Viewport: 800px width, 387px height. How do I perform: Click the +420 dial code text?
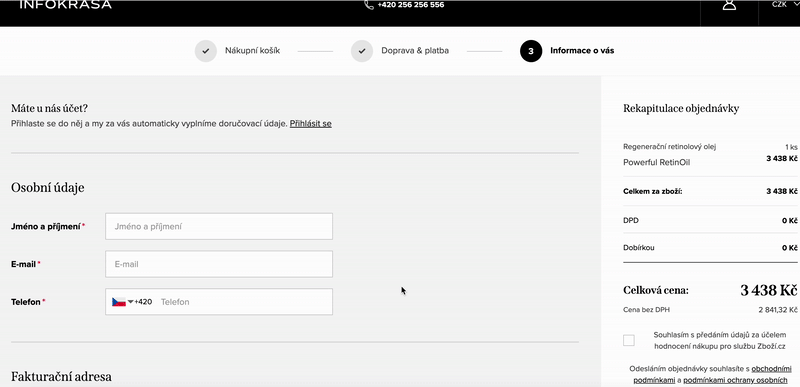click(x=143, y=302)
